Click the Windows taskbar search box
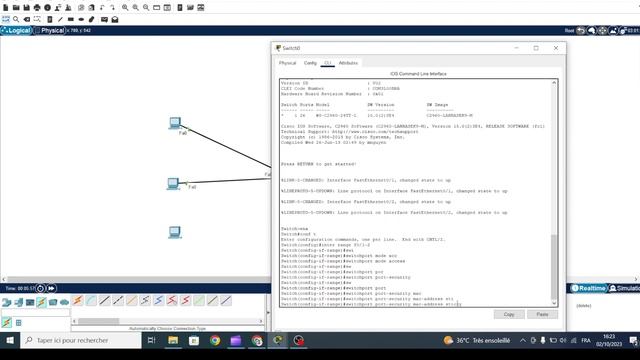The image size is (640, 360). tap(81, 340)
